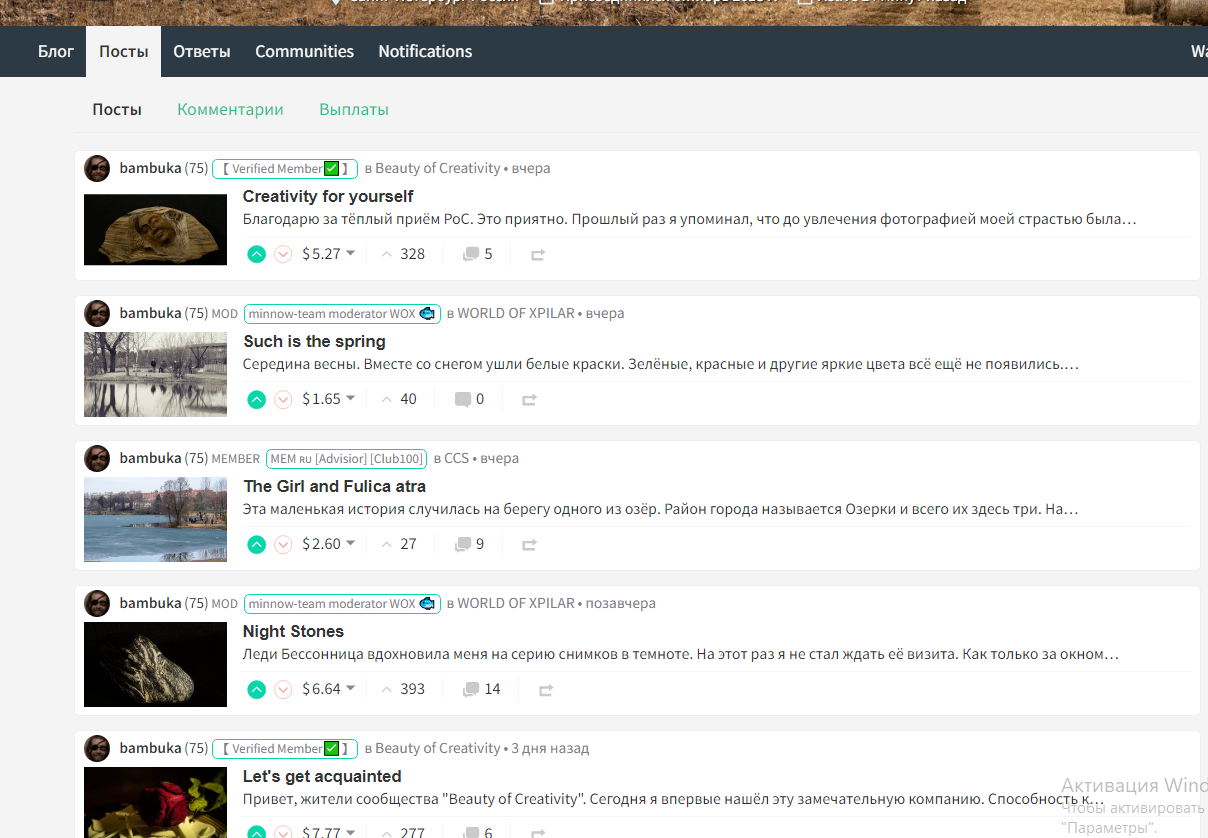The width and height of the screenshot is (1208, 838).
Task: Upvote the "Night Stones" post
Action: coord(257,689)
